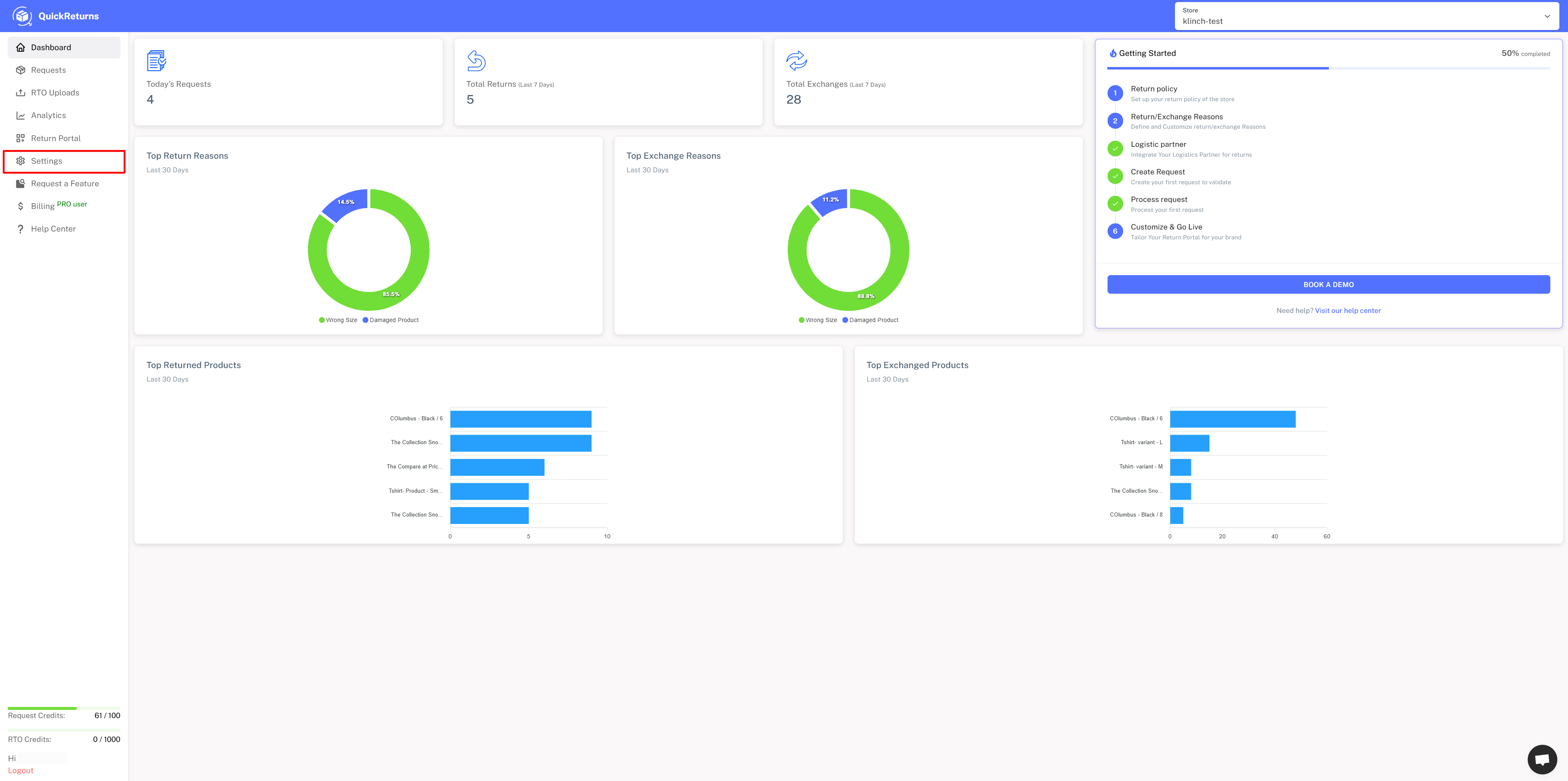Click the green check beside Logistic partner
This screenshot has height=781, width=1568.
click(1115, 148)
